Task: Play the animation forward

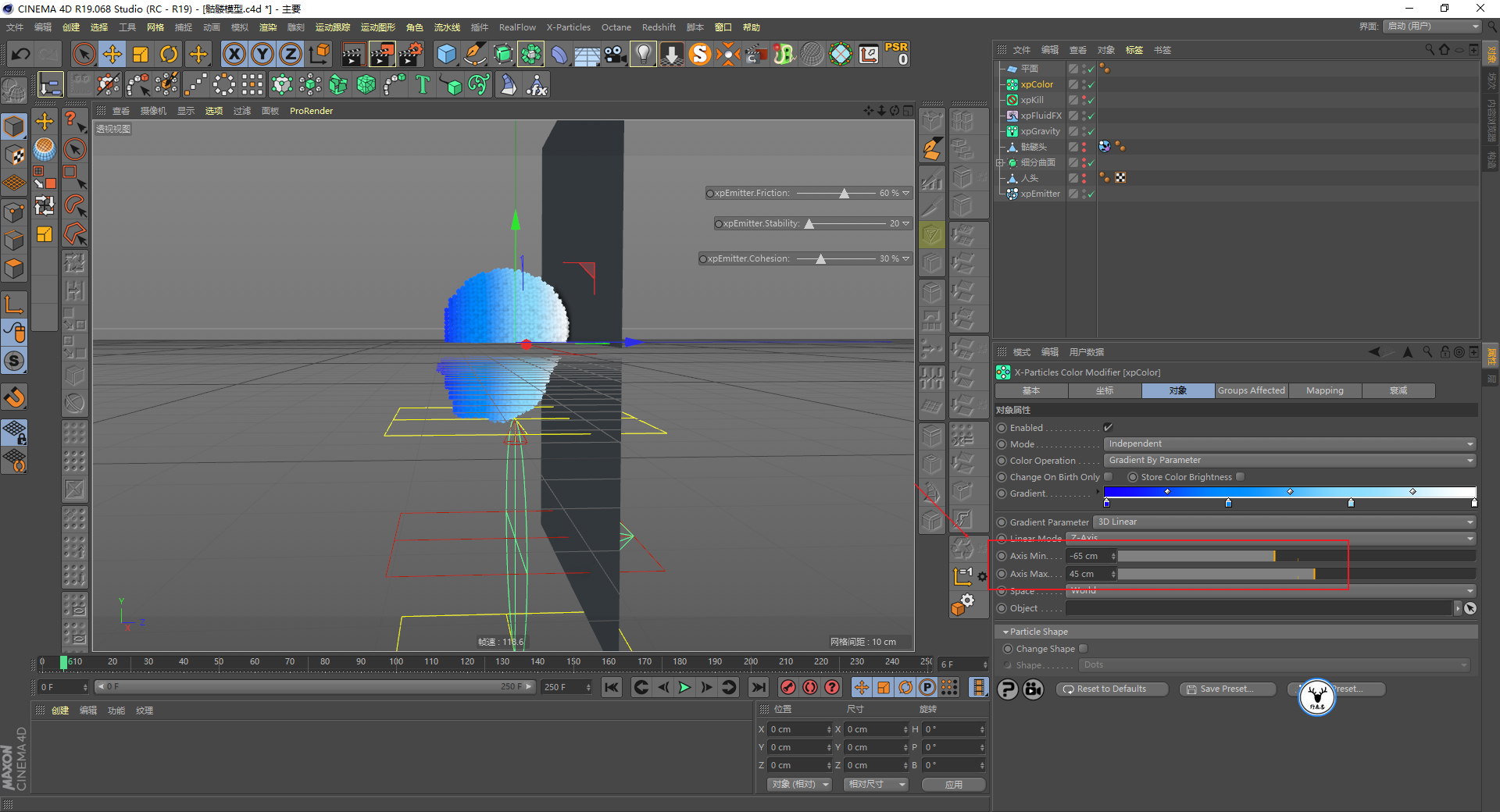Action: point(684,687)
